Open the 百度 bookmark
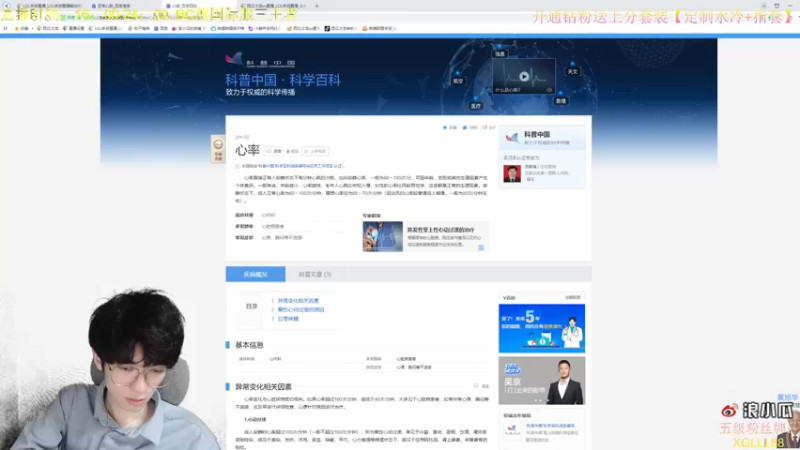 click(x=161, y=29)
